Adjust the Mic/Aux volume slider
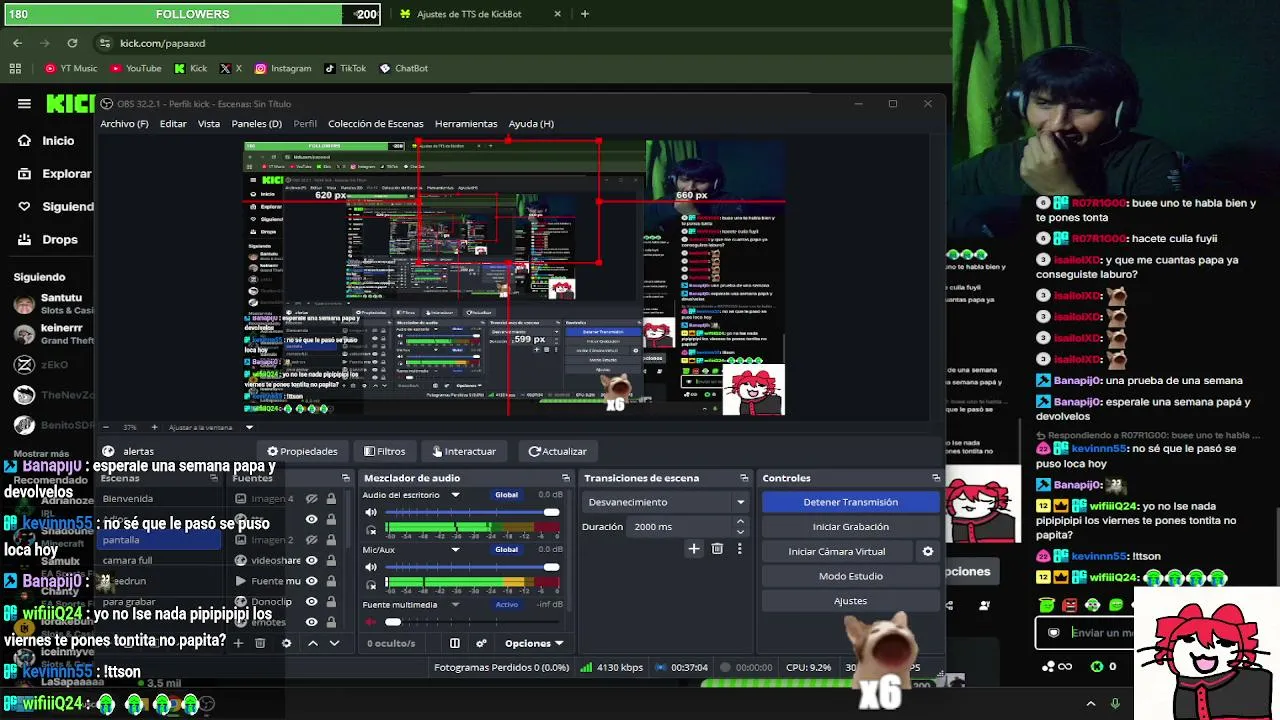Image resolution: width=1280 pixels, height=720 pixels. pos(472,567)
